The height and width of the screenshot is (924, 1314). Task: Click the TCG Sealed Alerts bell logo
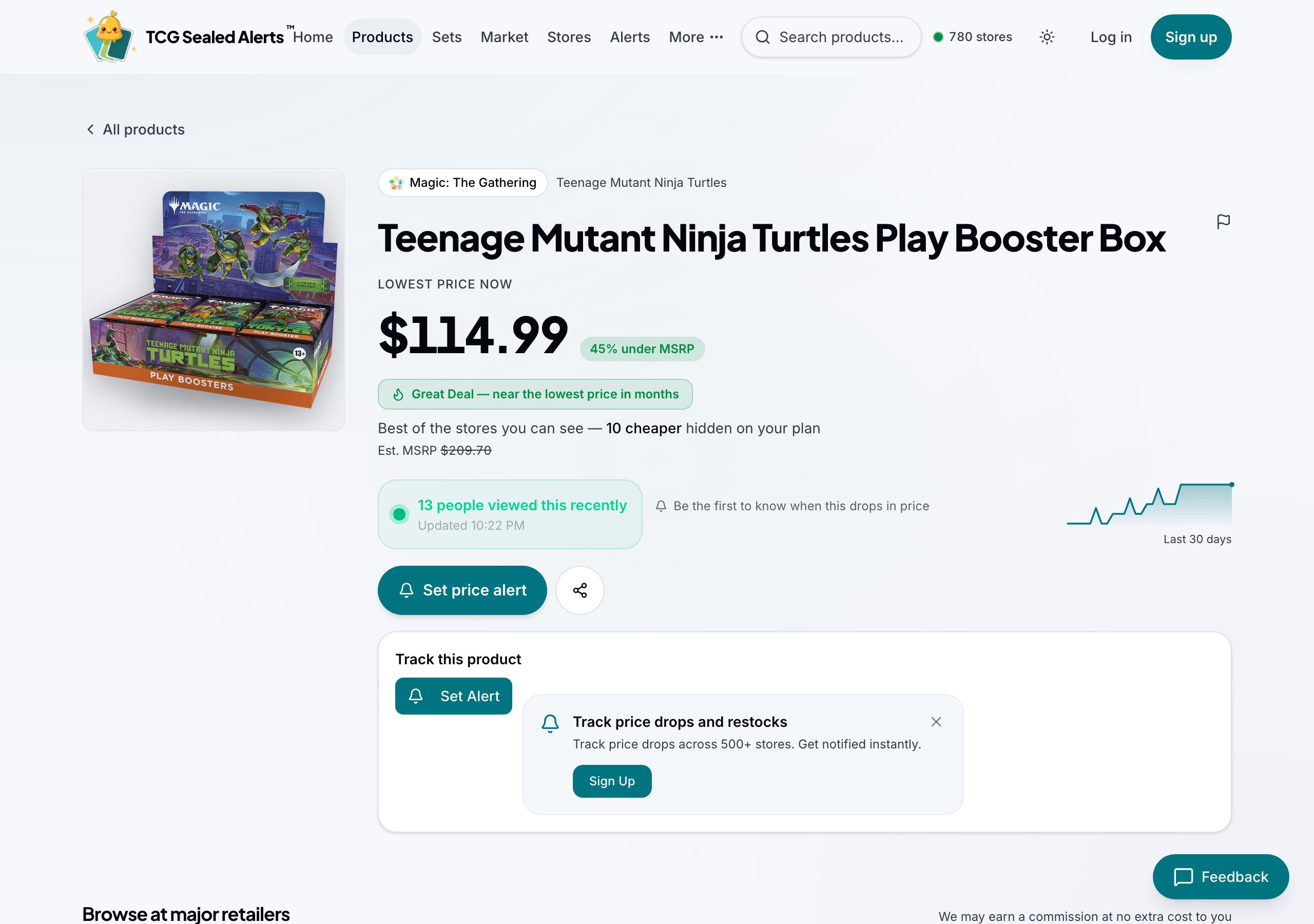pyautogui.click(x=109, y=37)
